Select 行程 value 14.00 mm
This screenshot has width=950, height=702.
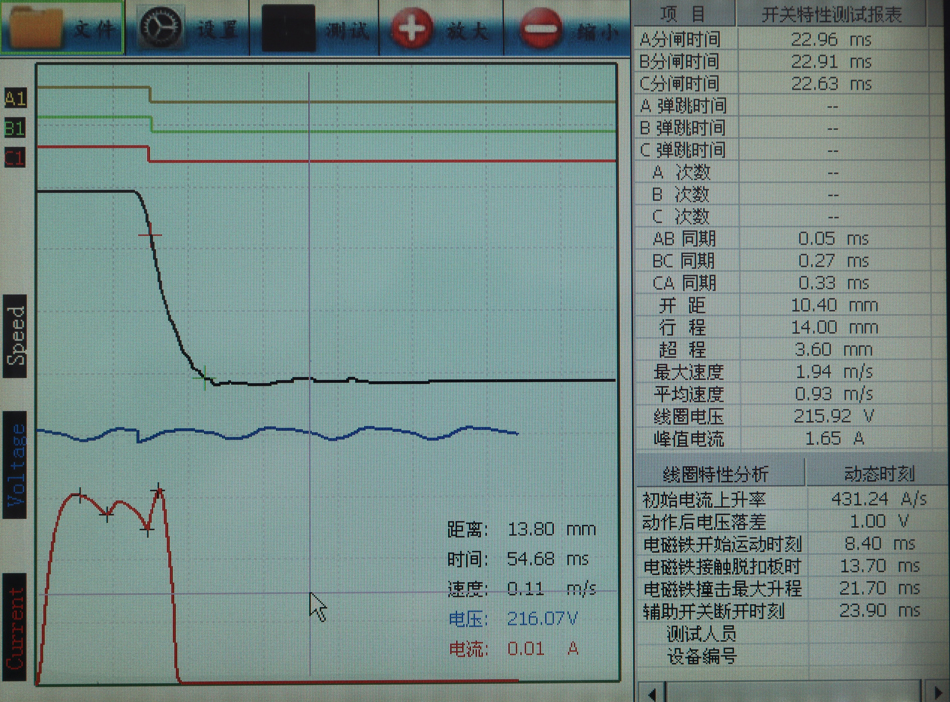[x=834, y=327]
